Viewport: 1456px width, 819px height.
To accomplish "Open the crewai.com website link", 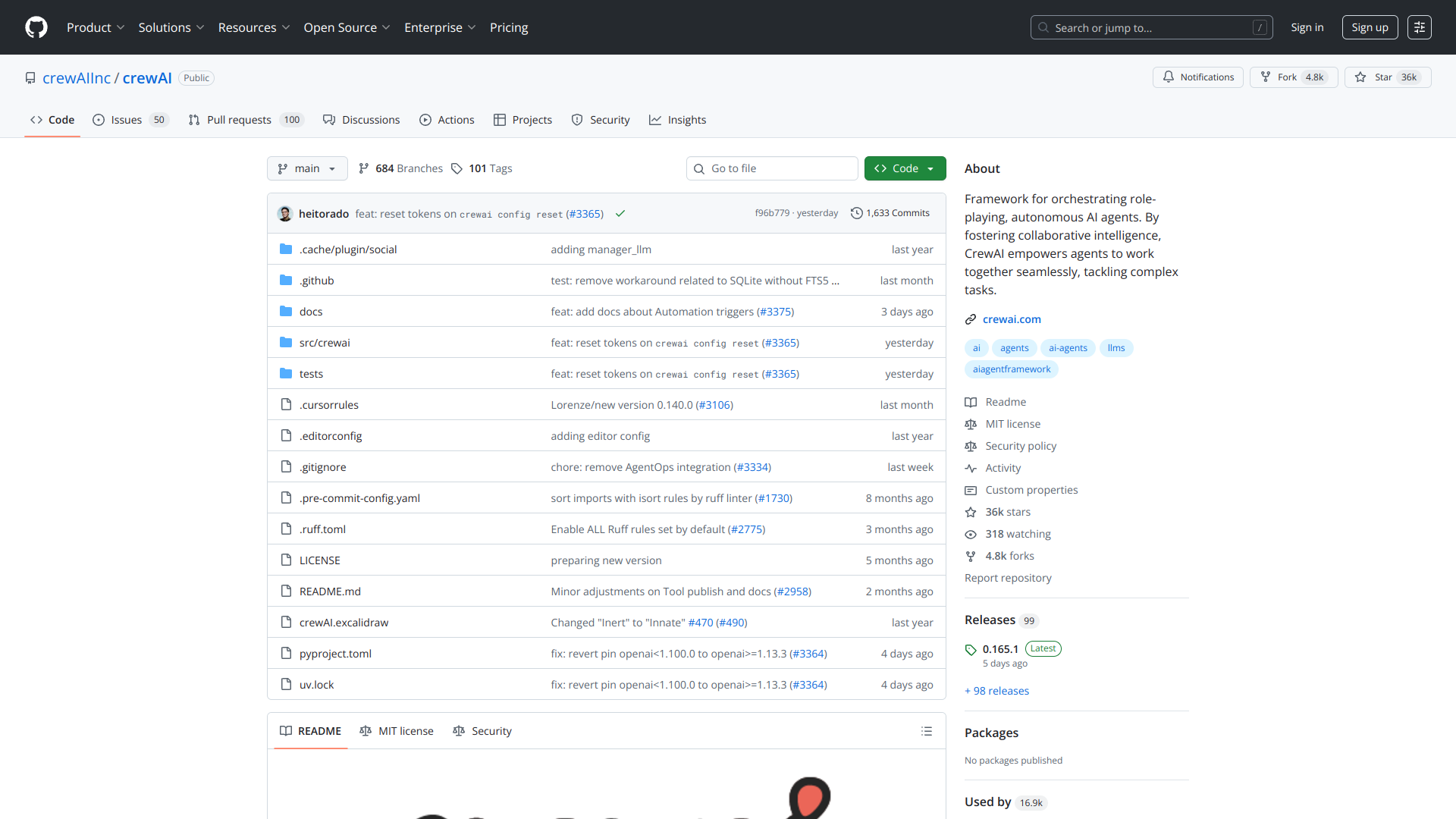I will tap(1012, 319).
